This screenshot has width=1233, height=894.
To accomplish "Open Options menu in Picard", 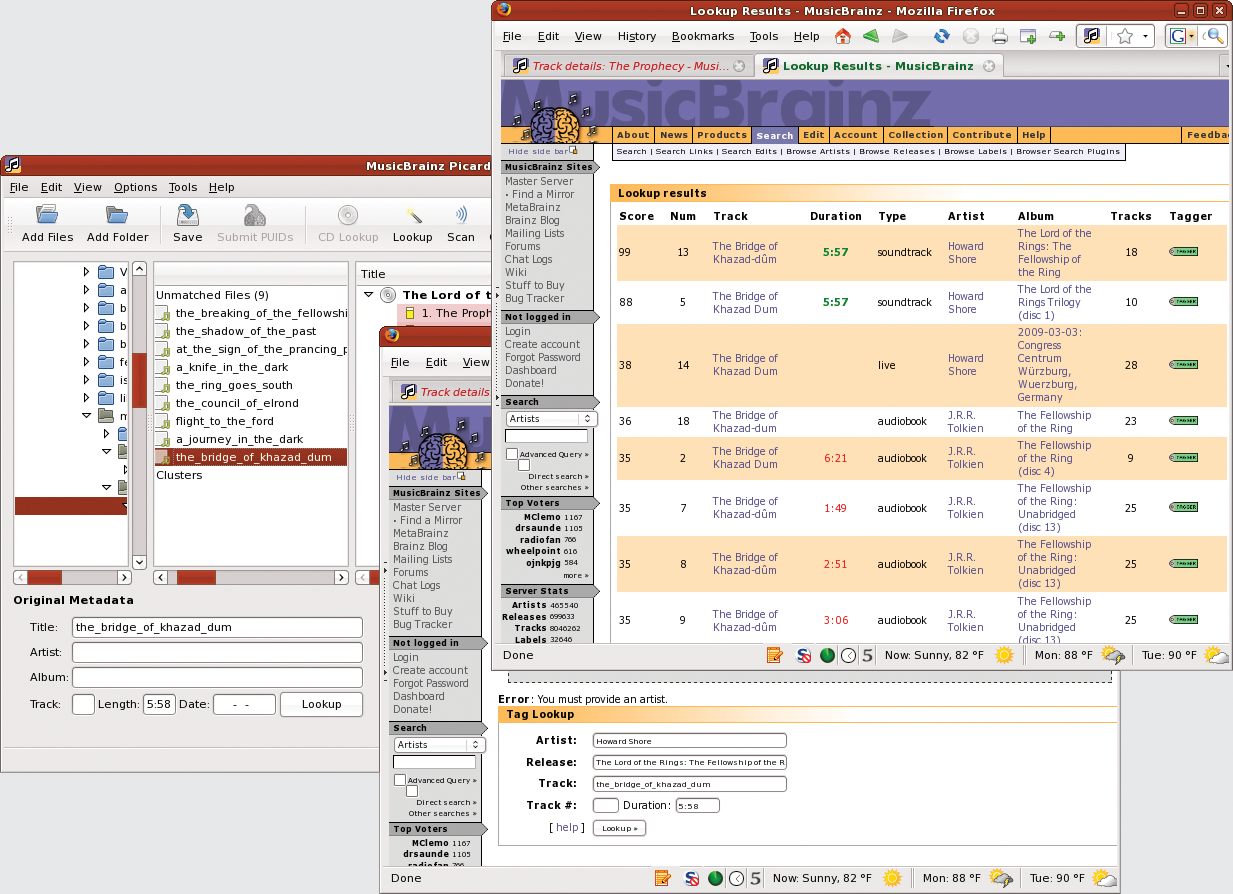I will pos(135,187).
